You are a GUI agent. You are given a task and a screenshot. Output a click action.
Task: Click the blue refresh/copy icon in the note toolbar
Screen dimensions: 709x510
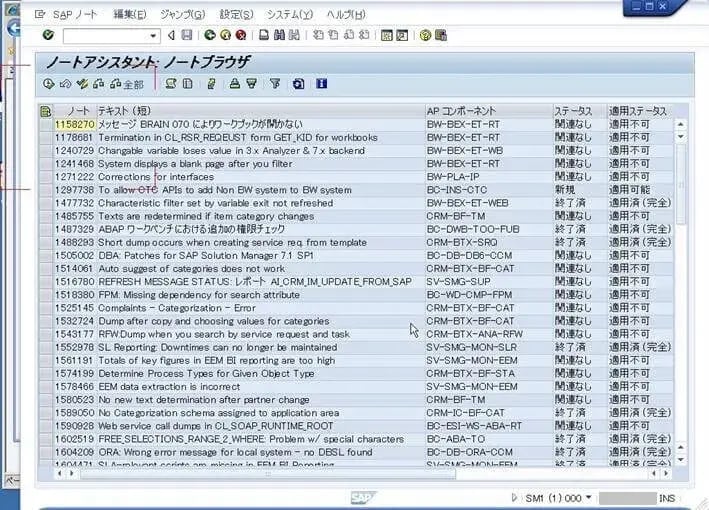298,84
